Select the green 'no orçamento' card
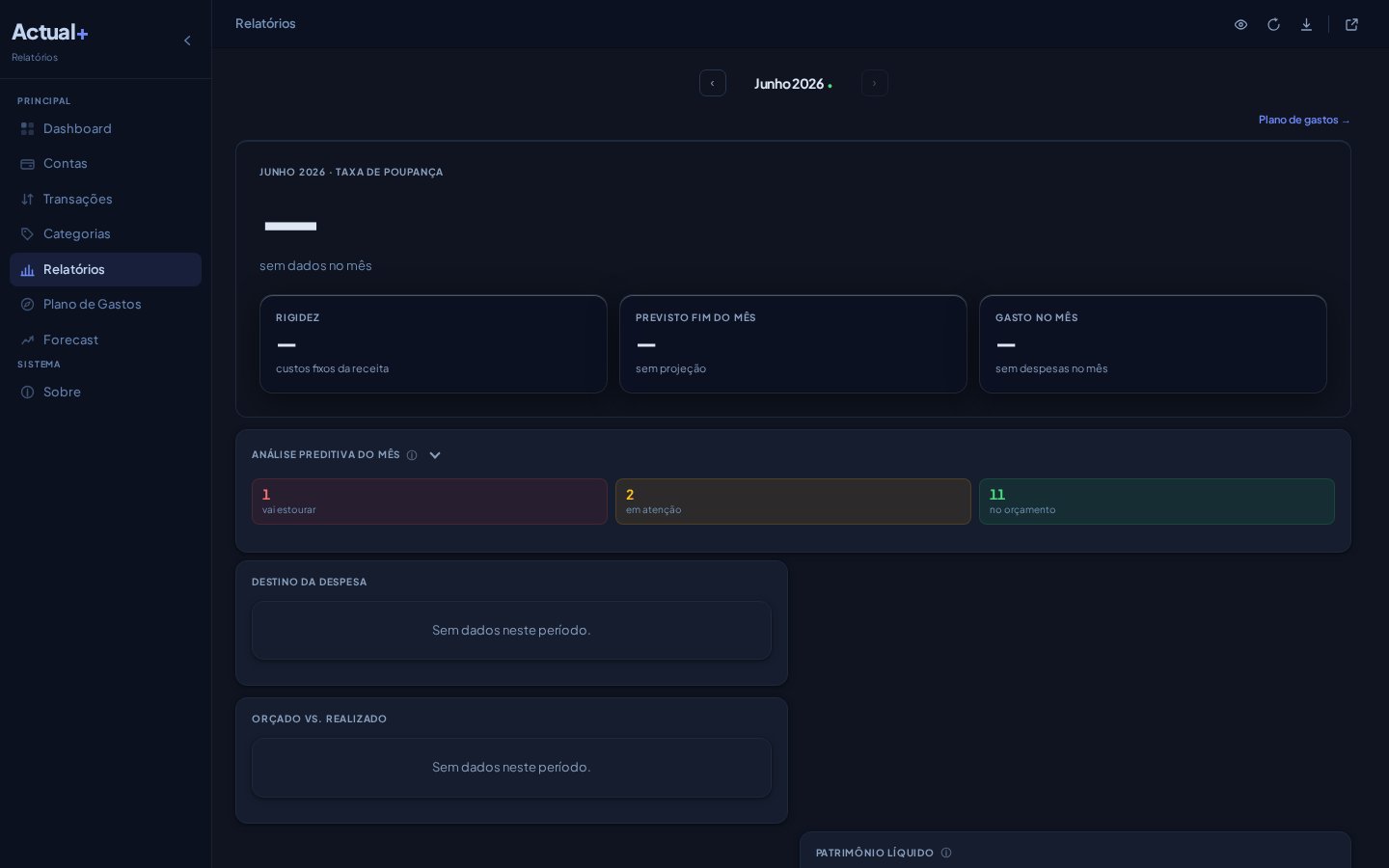1389x868 pixels. point(1157,502)
